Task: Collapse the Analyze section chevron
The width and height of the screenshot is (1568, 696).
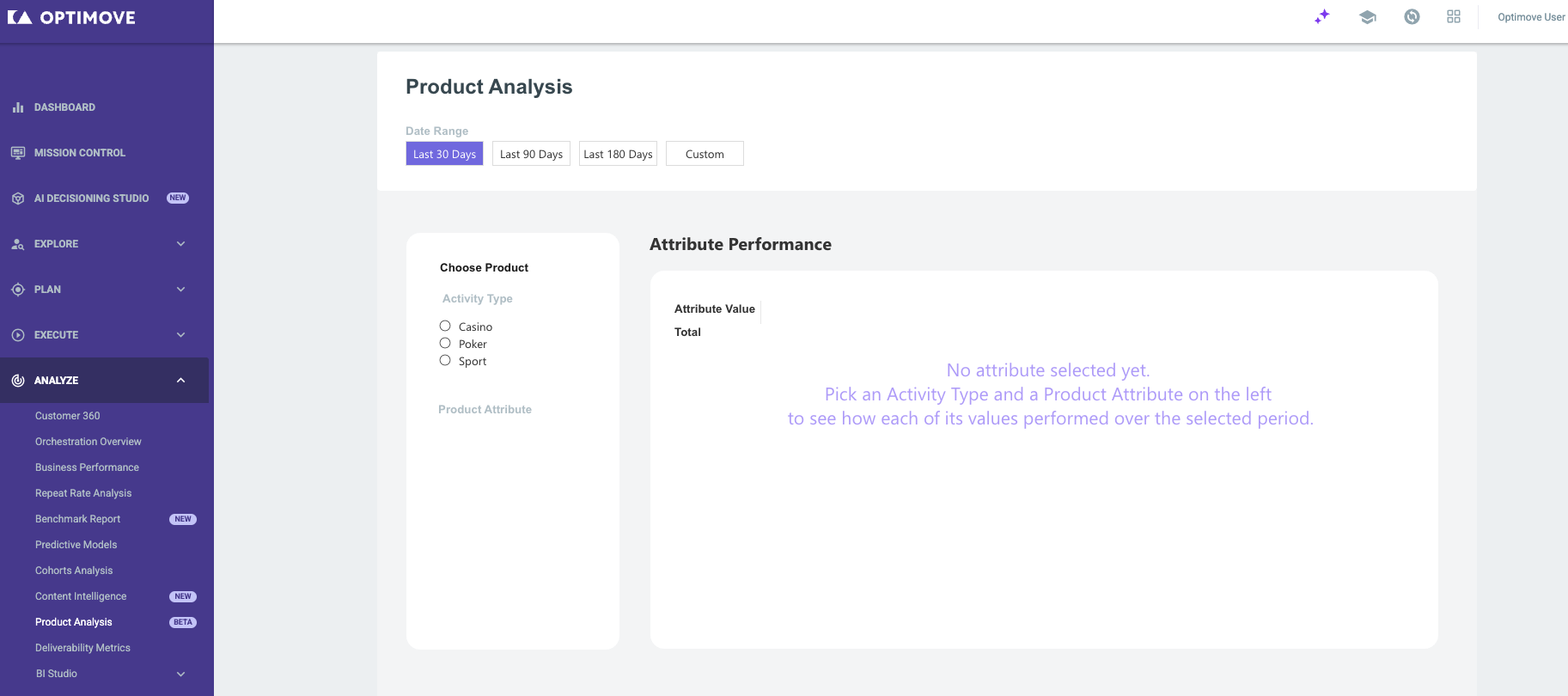Action: click(180, 381)
